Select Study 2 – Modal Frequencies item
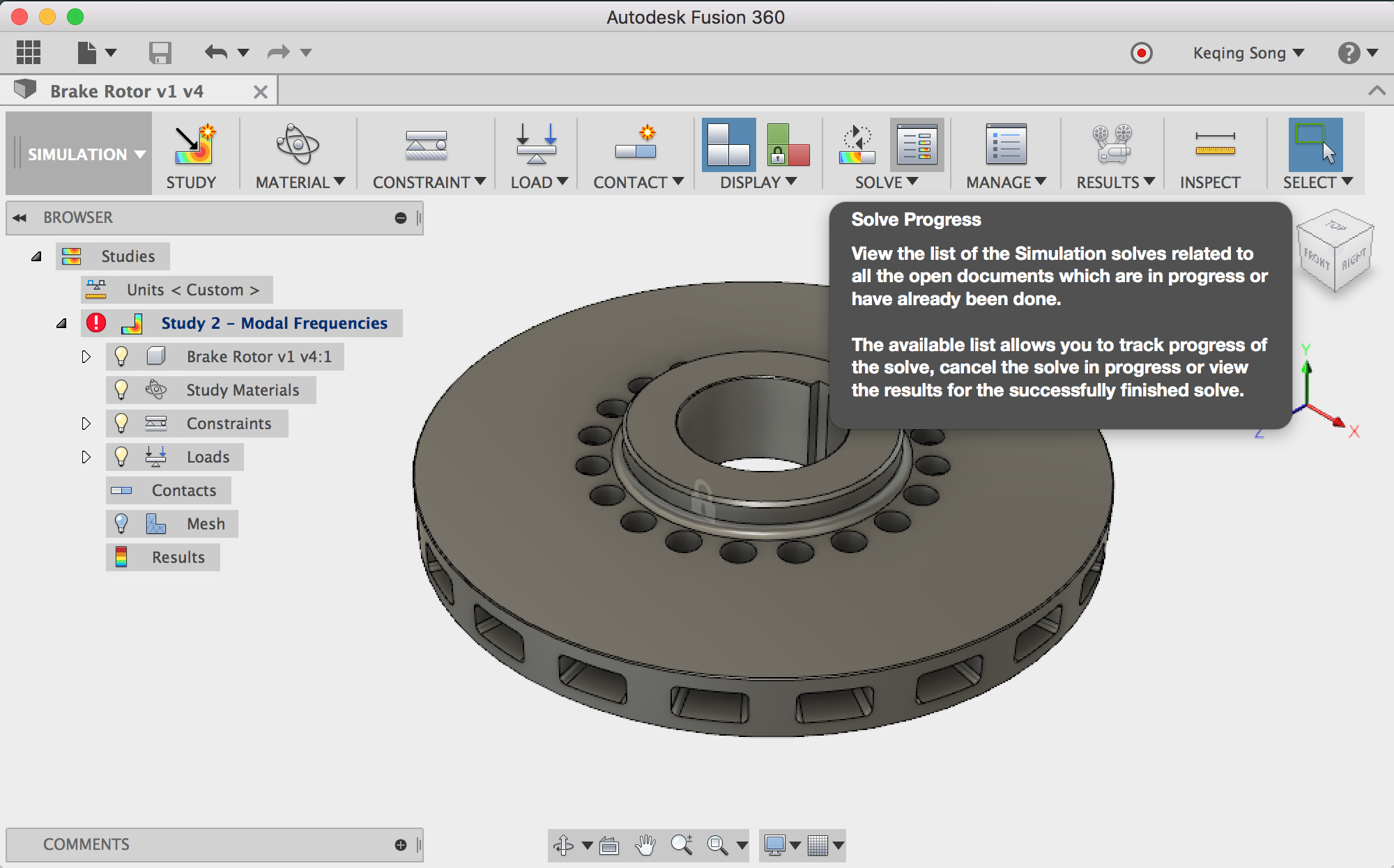The width and height of the screenshot is (1394, 868). (276, 322)
